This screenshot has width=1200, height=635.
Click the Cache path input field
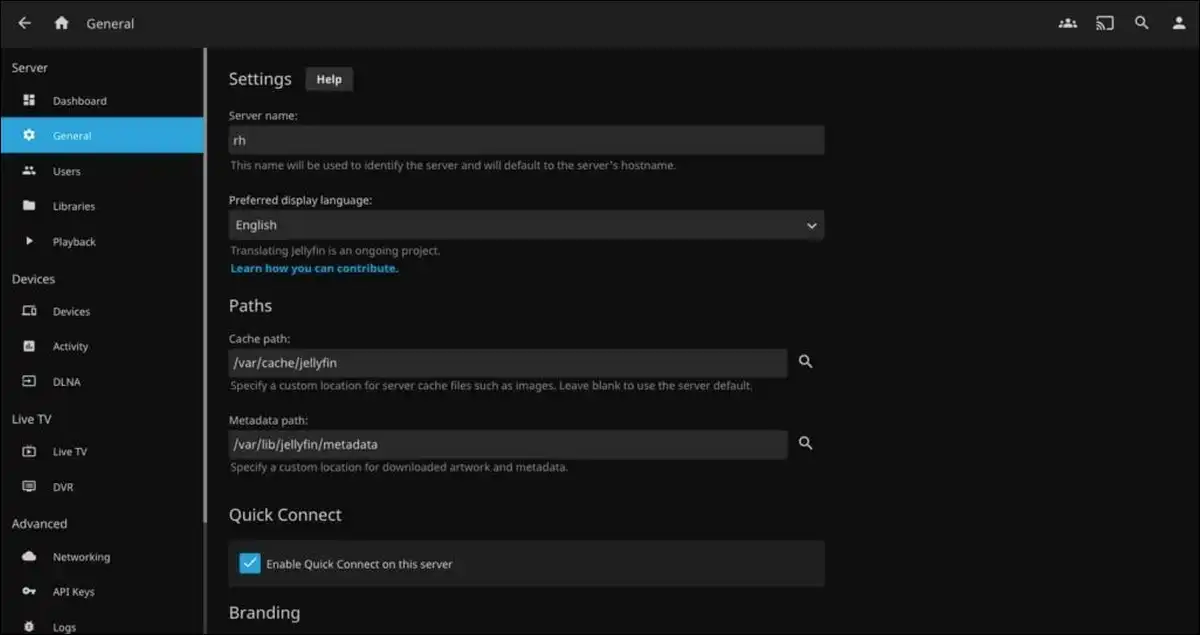tap(508, 362)
